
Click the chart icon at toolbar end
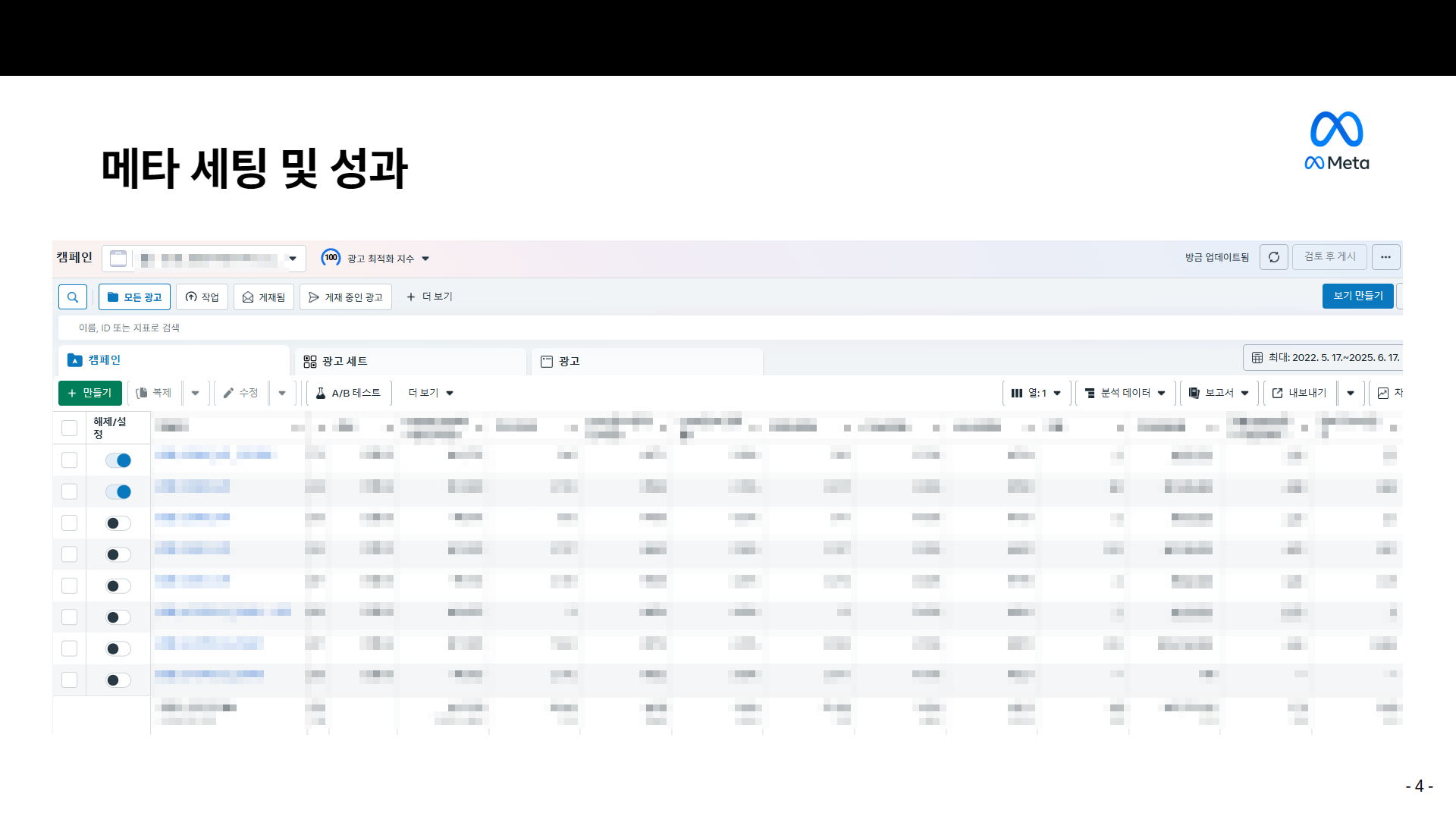pyautogui.click(x=1384, y=393)
